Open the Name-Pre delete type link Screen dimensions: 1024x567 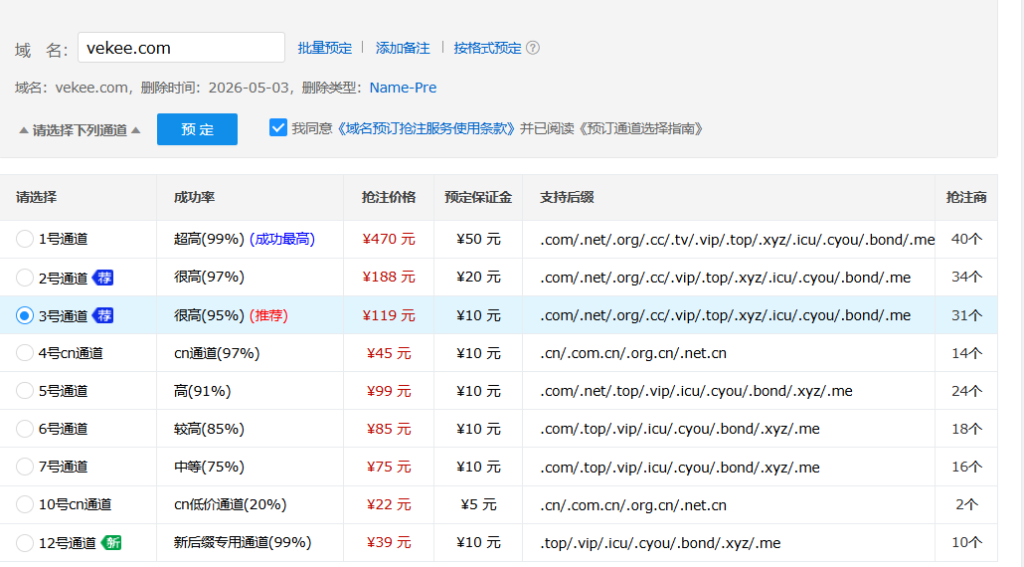[403, 88]
